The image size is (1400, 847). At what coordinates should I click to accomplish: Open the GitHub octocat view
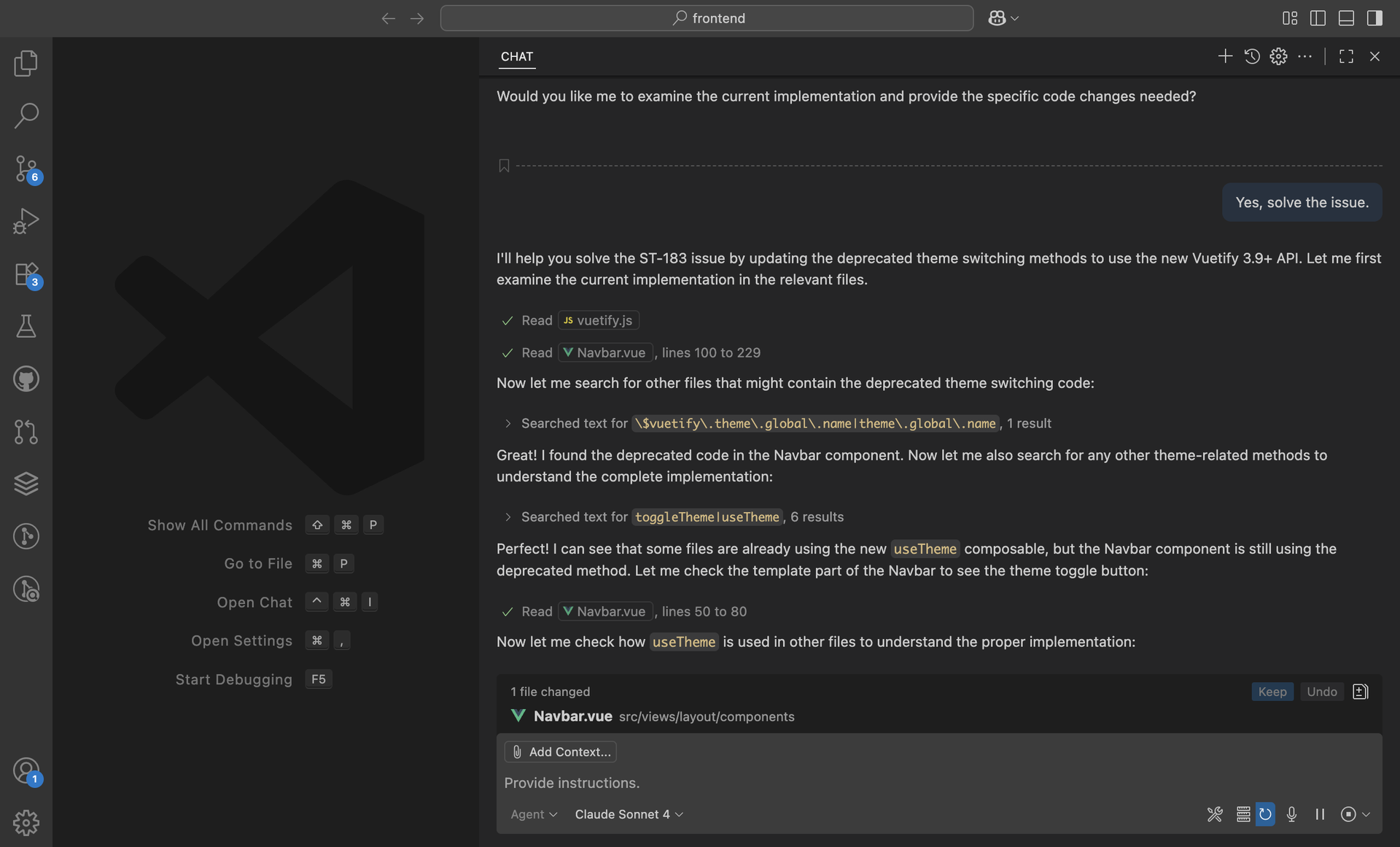[x=26, y=379]
